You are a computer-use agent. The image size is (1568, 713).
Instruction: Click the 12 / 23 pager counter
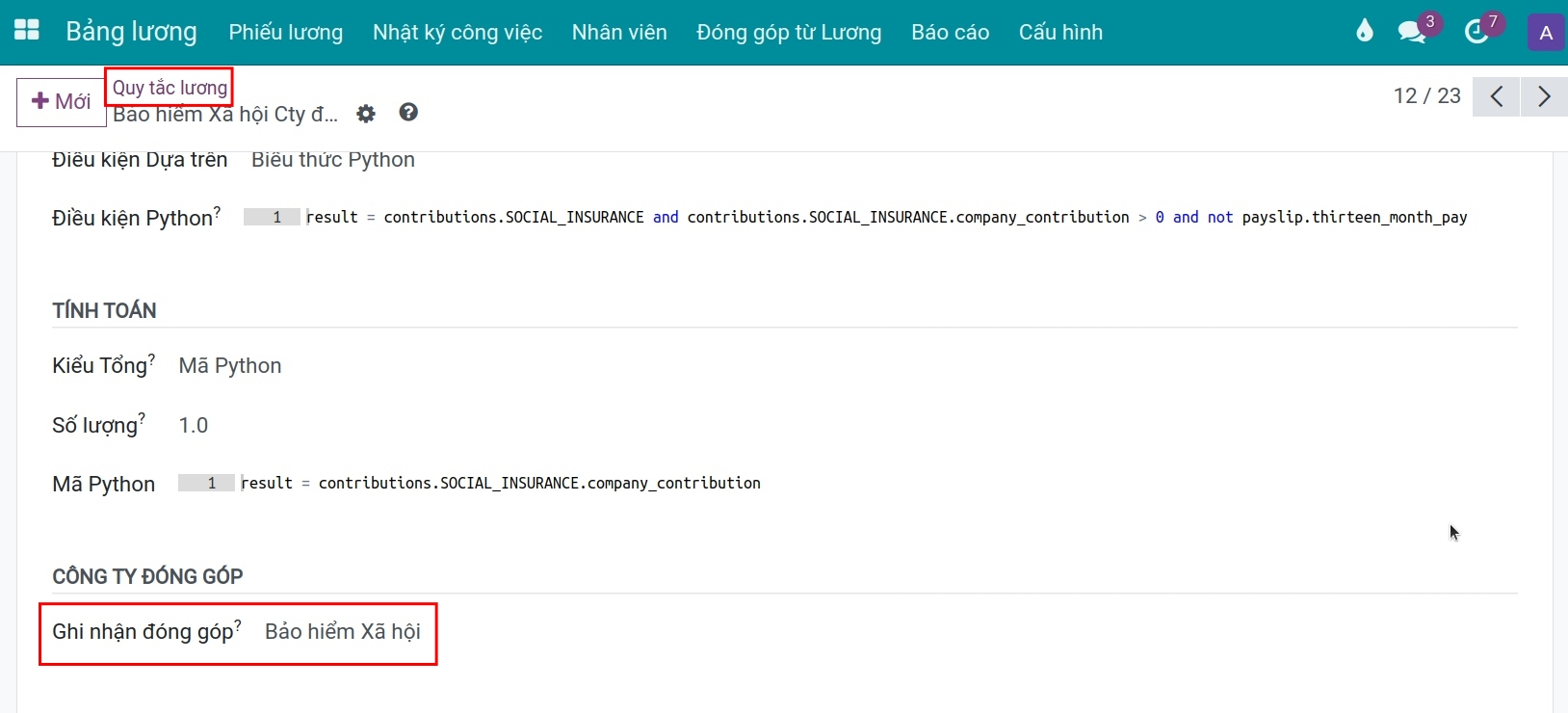(1426, 95)
